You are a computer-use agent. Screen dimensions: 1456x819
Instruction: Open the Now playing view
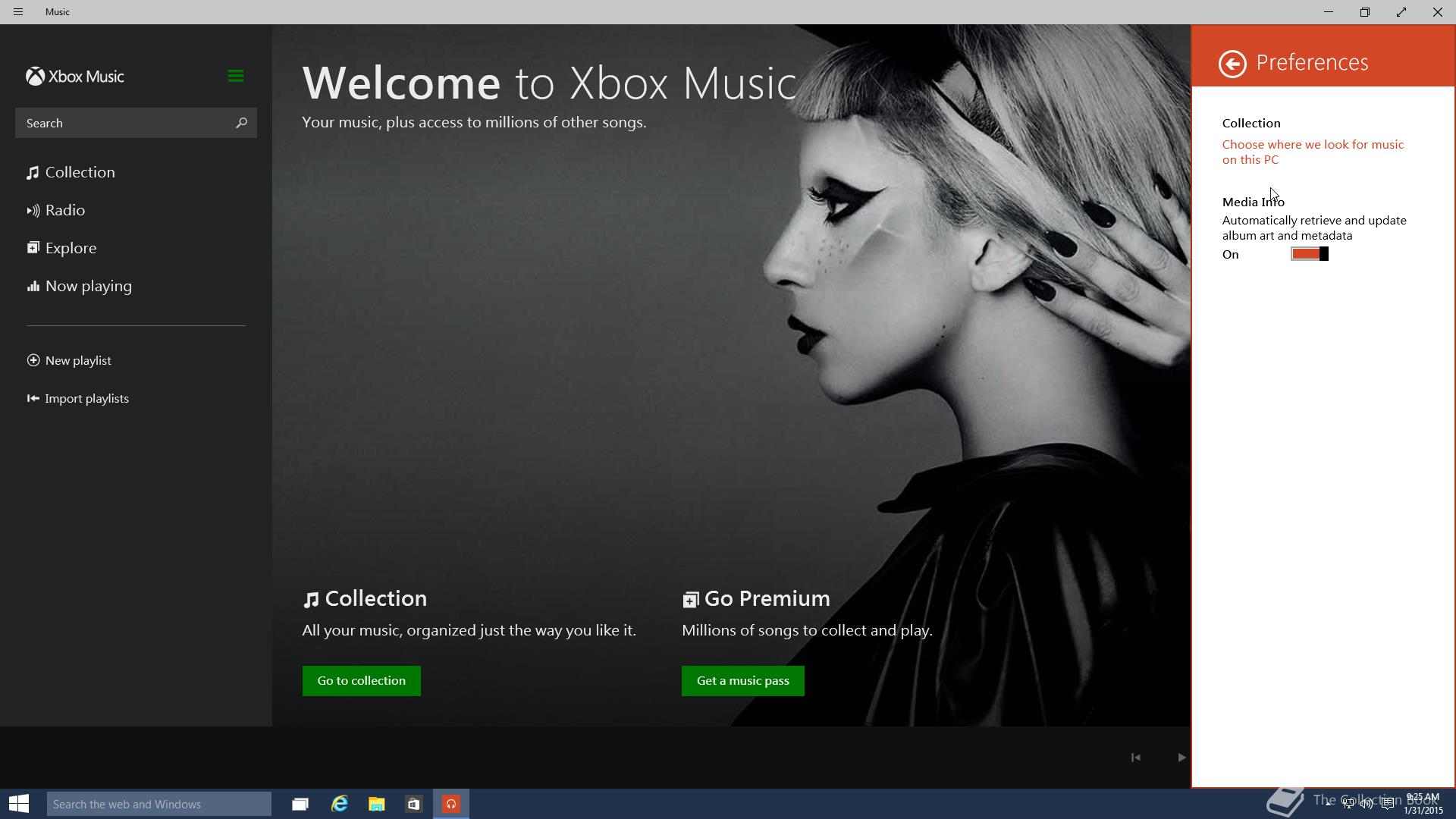tap(88, 286)
